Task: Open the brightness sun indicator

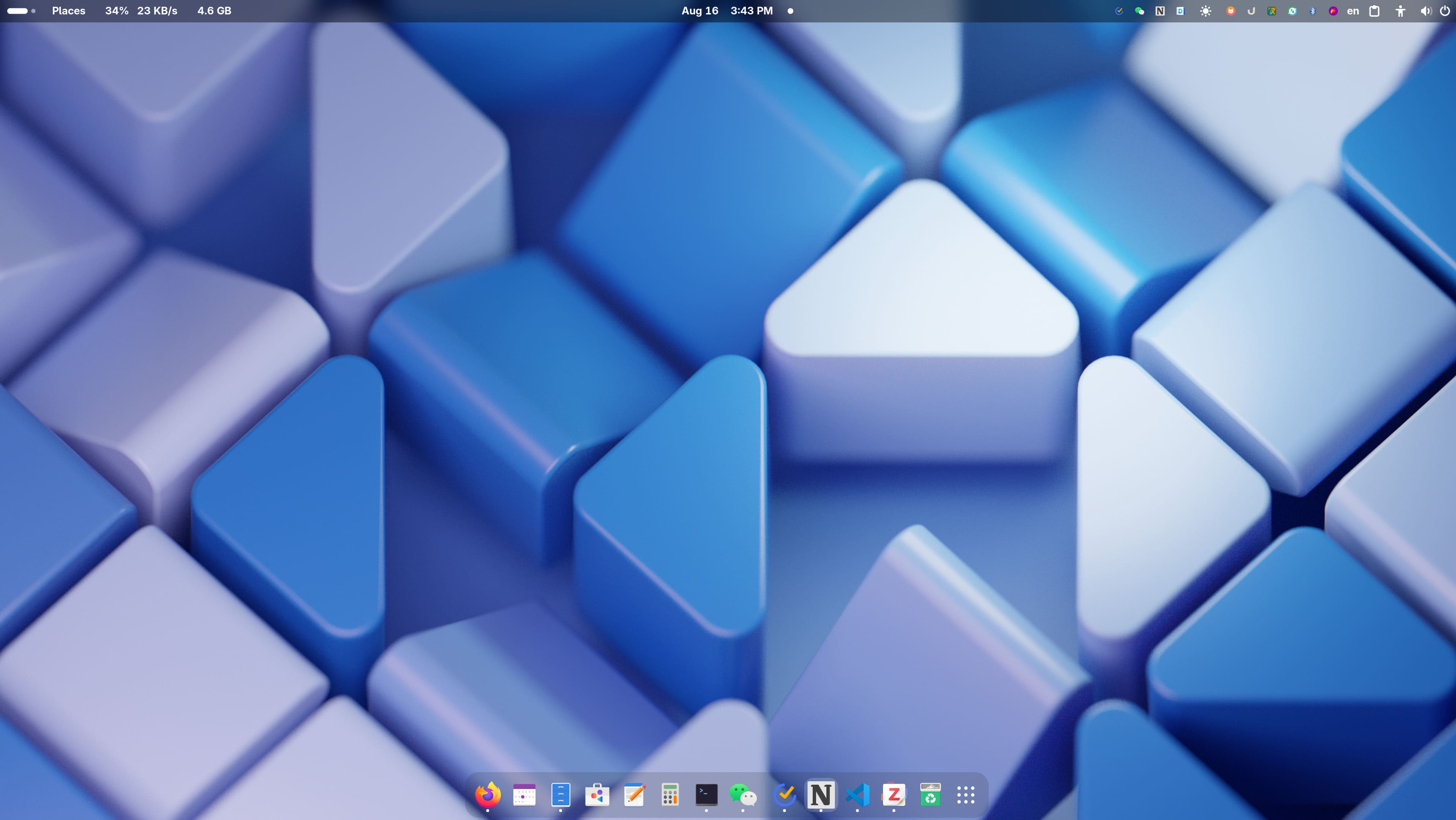Action: point(1206,11)
